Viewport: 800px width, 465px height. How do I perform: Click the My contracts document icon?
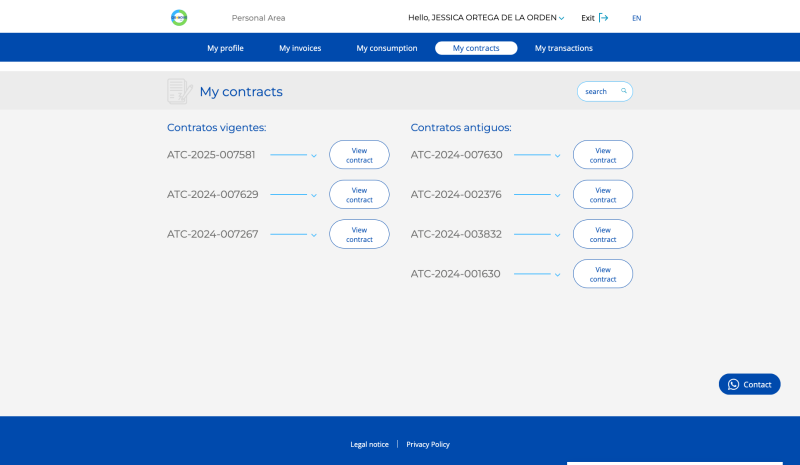(x=180, y=91)
